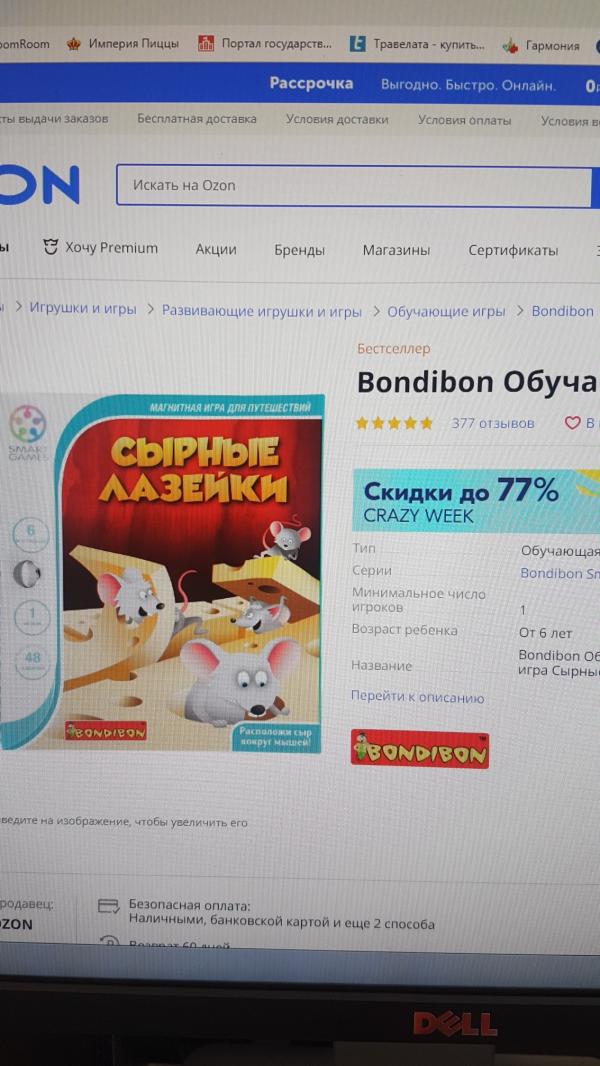Open the Сертификаты menu item
600x1066 pixels.
(513, 250)
